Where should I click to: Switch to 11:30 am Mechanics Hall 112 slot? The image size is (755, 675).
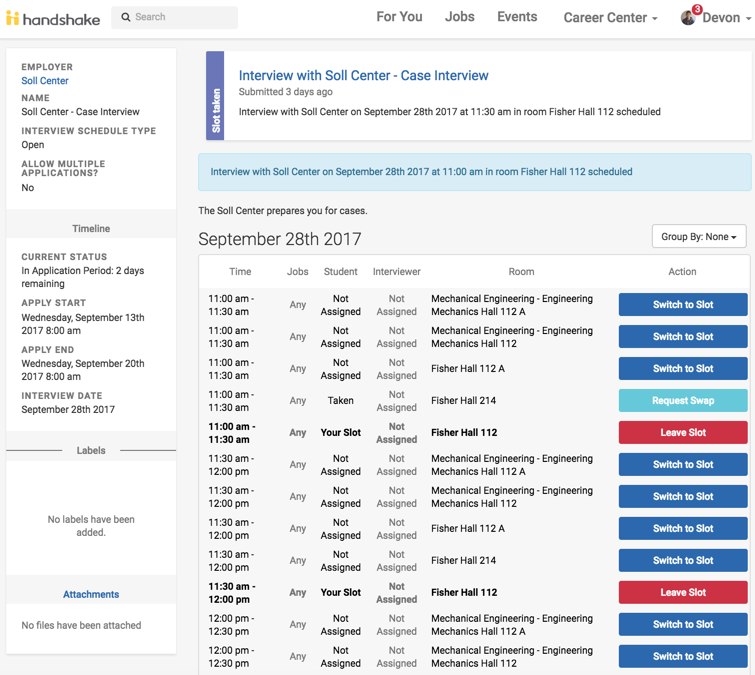[x=683, y=496]
